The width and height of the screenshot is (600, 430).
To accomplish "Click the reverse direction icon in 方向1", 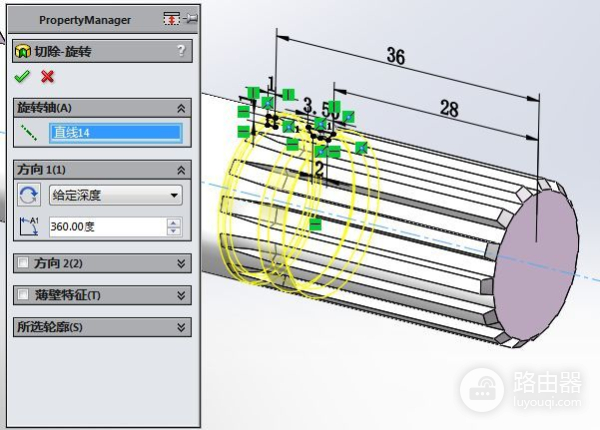I will [31, 195].
